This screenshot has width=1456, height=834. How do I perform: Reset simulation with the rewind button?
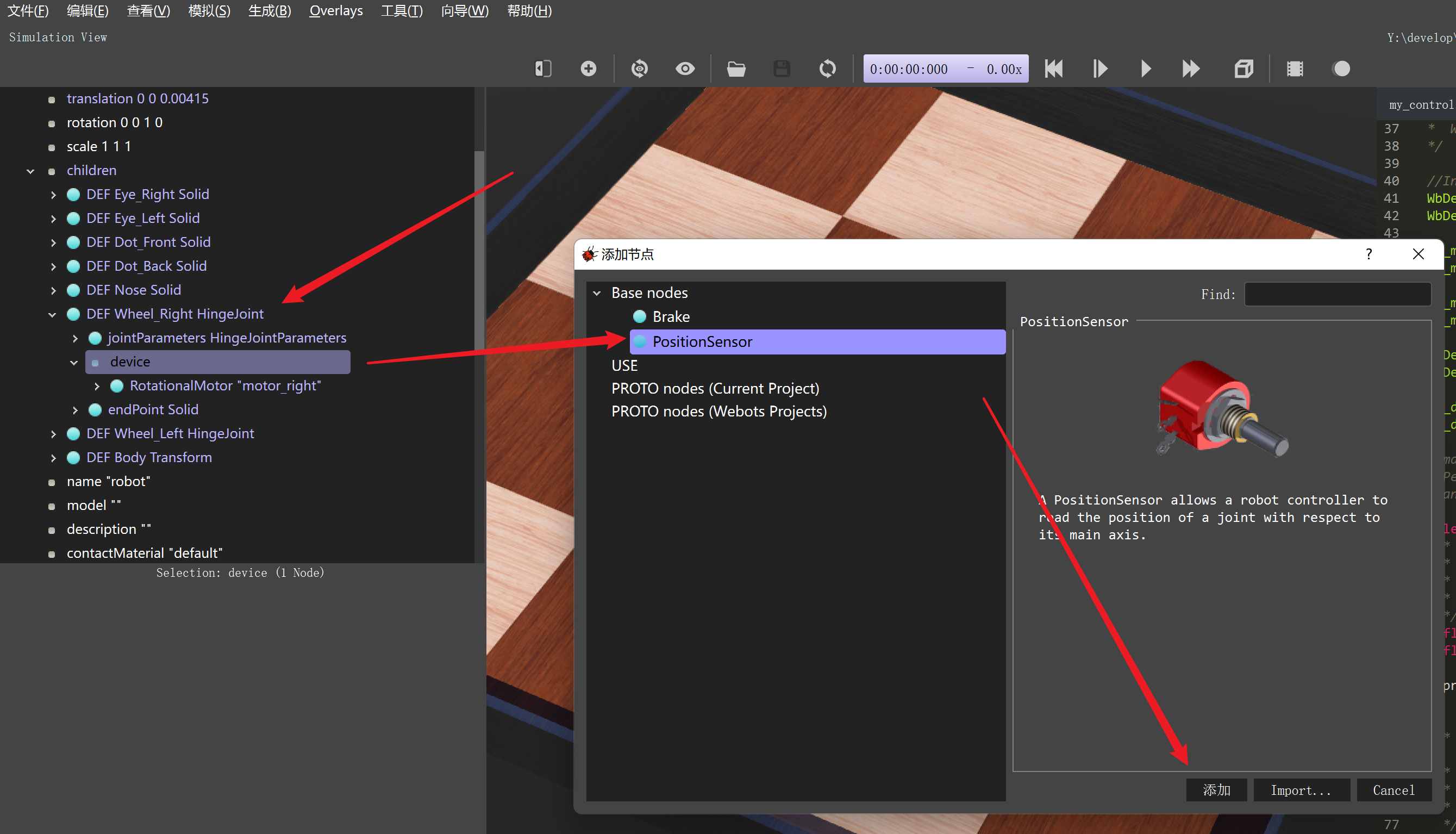(1053, 69)
